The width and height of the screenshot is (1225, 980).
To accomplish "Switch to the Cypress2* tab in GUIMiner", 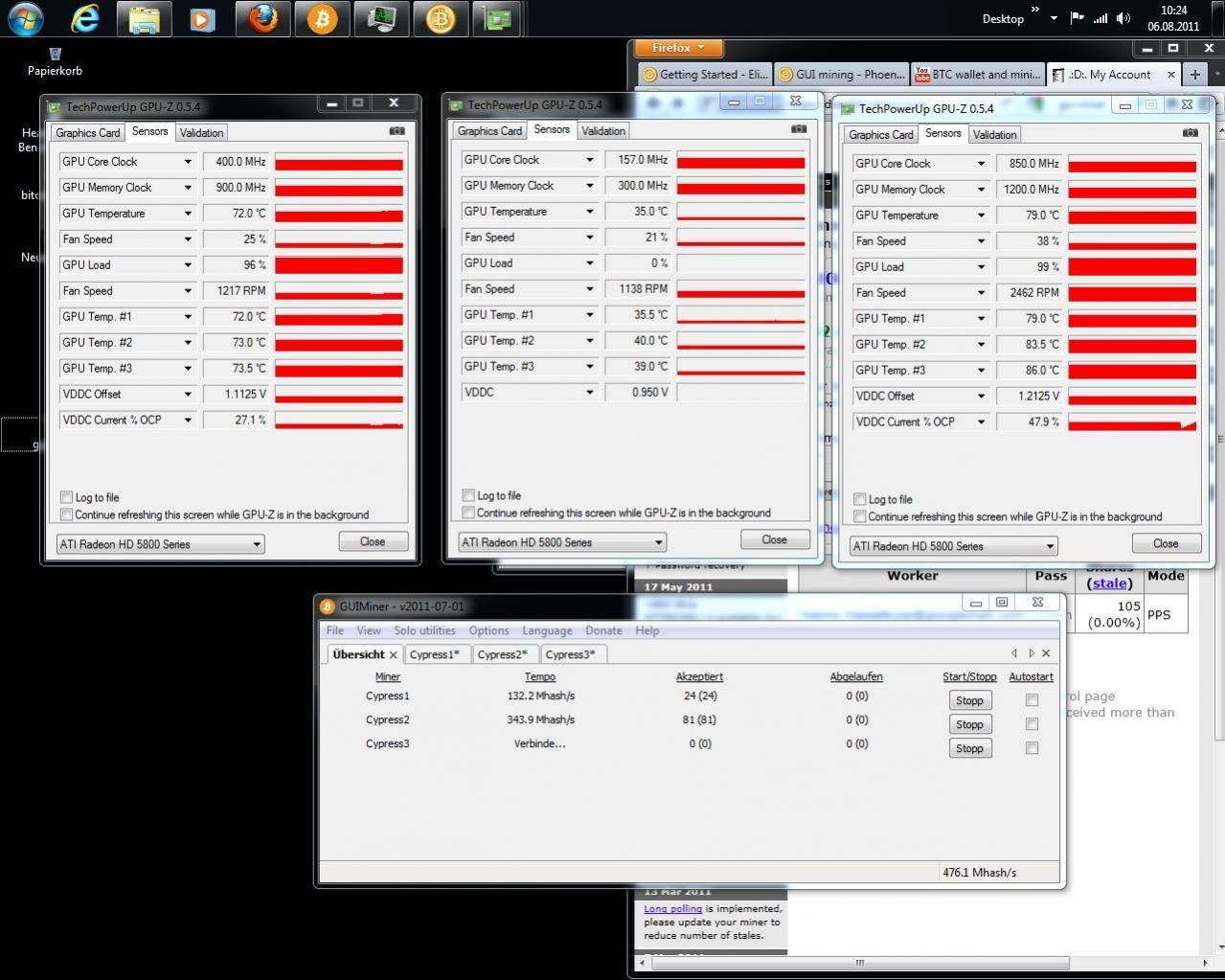I will click(503, 654).
